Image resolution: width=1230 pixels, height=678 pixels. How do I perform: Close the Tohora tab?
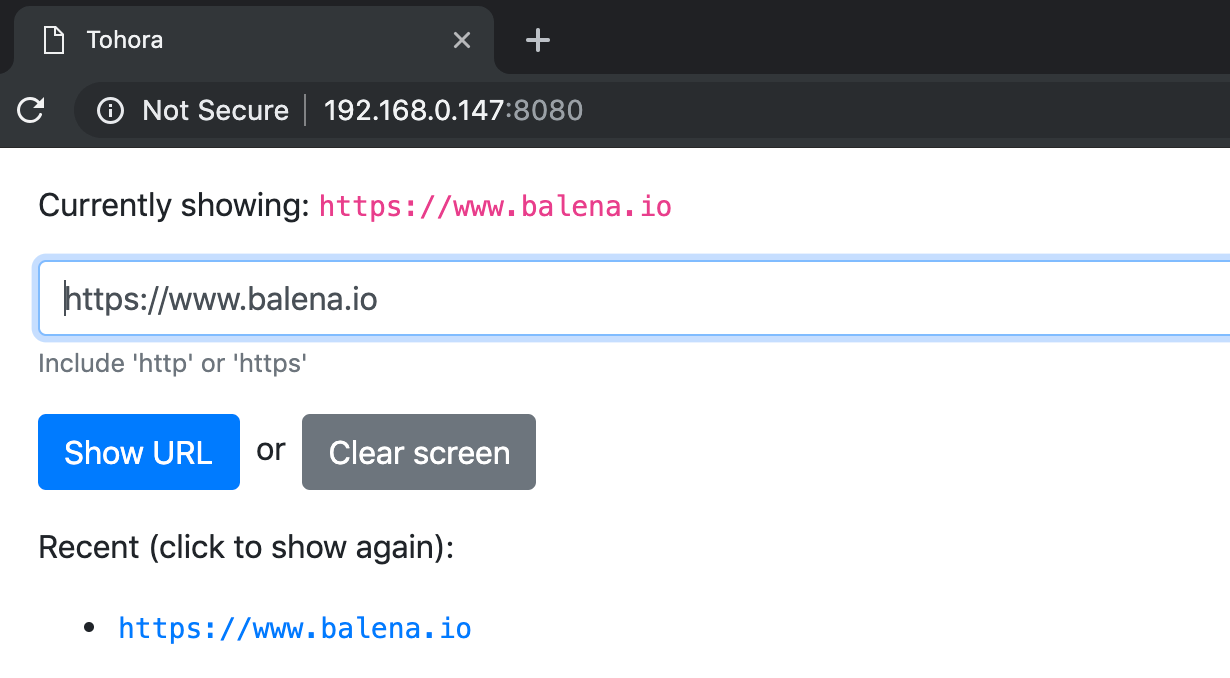pos(461,40)
